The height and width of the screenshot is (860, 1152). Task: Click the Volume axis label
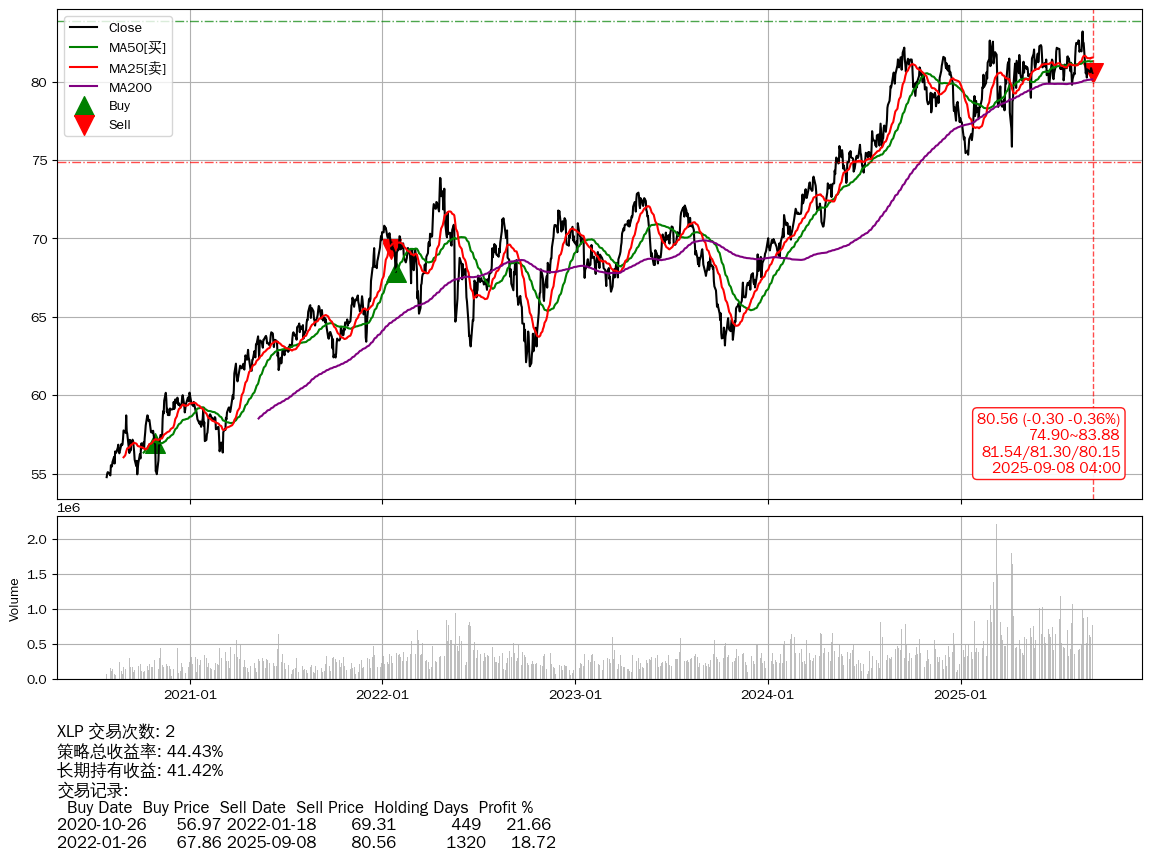[x=14, y=599]
